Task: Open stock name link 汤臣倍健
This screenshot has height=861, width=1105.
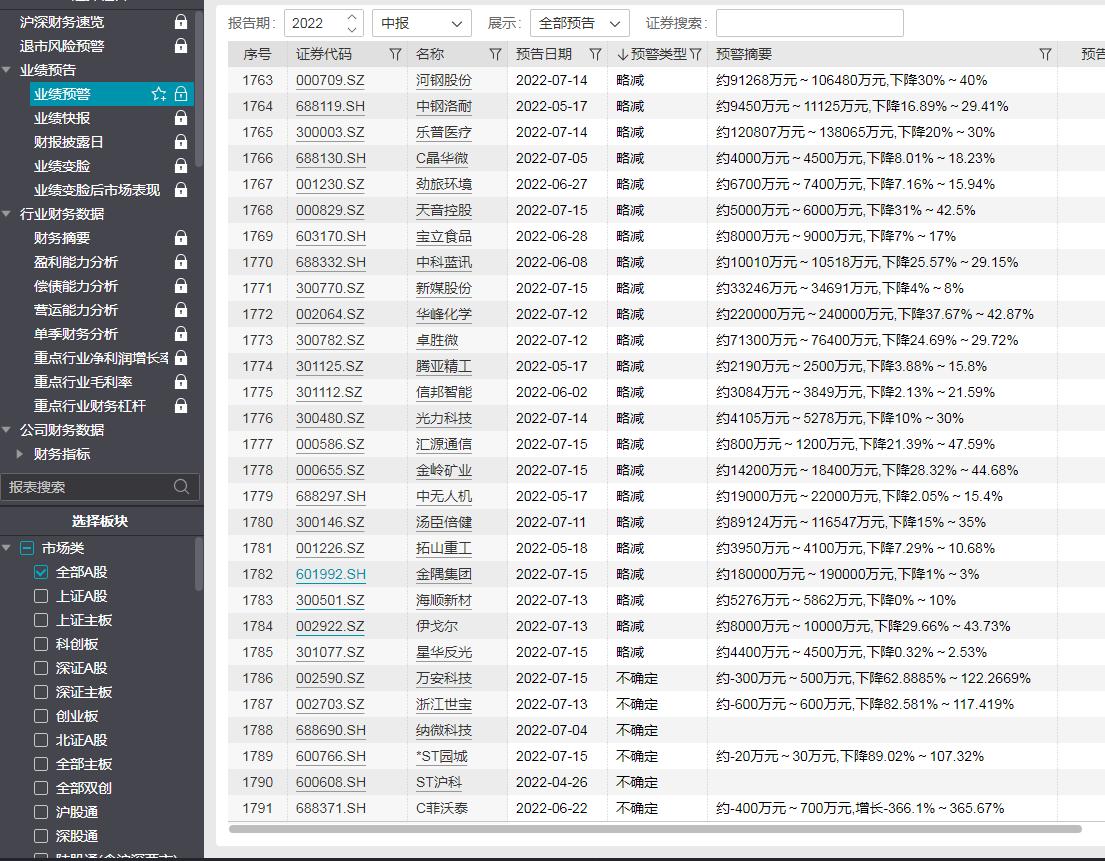Action: tap(443, 522)
